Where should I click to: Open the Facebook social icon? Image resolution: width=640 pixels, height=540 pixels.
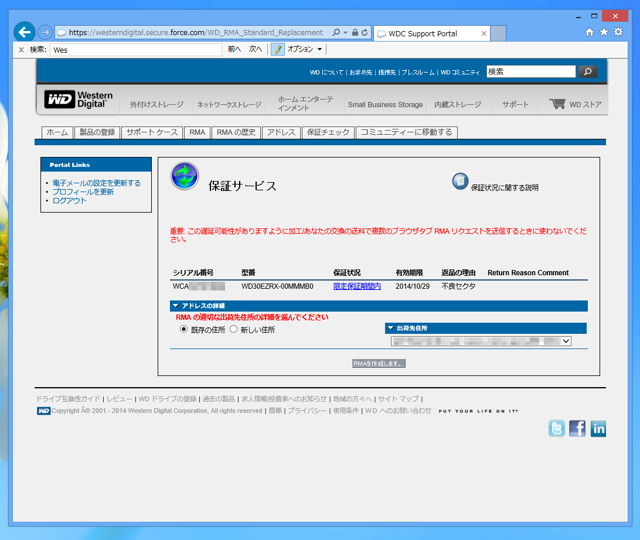[x=577, y=429]
